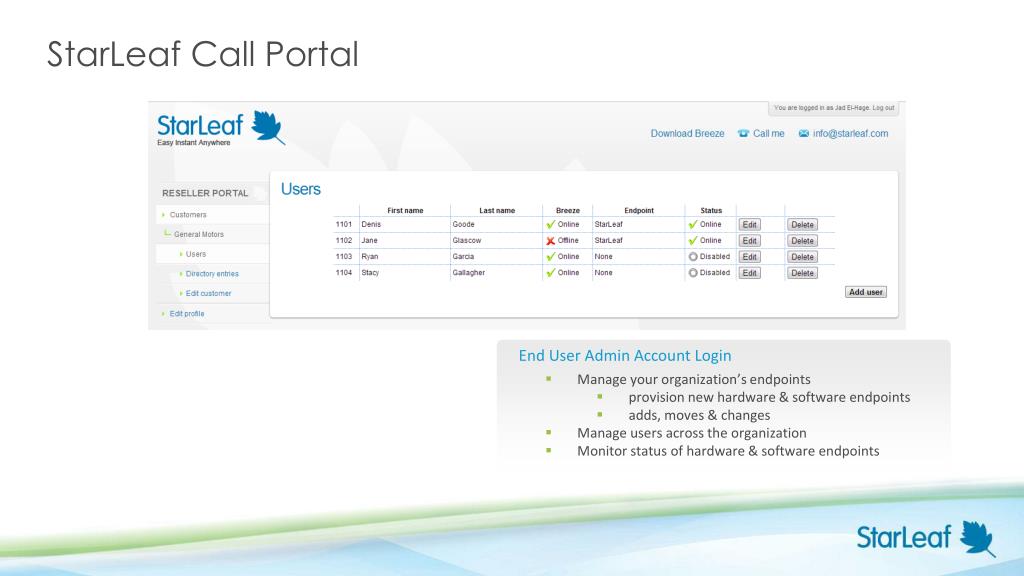
Task: Edit user 1103 Ryan Garcia
Action: click(x=750, y=257)
